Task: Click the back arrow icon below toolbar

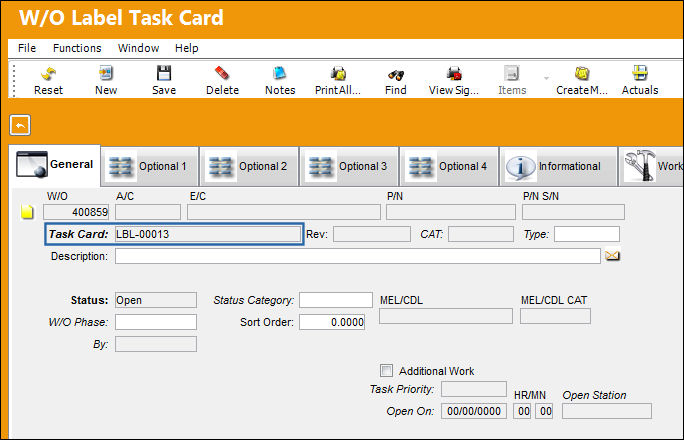Action: [20, 125]
